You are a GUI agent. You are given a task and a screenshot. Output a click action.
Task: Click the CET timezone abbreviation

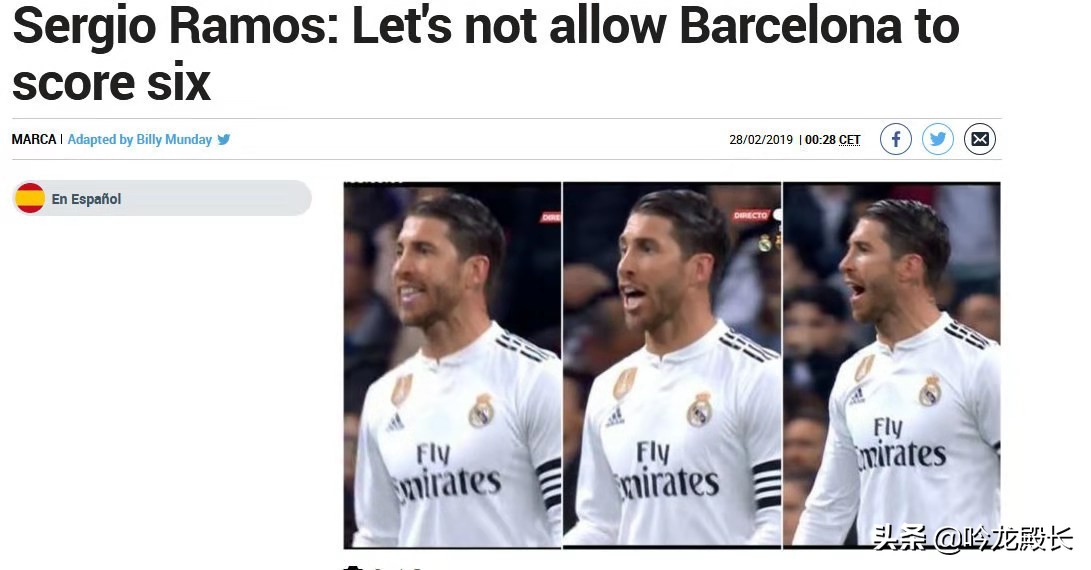click(850, 140)
